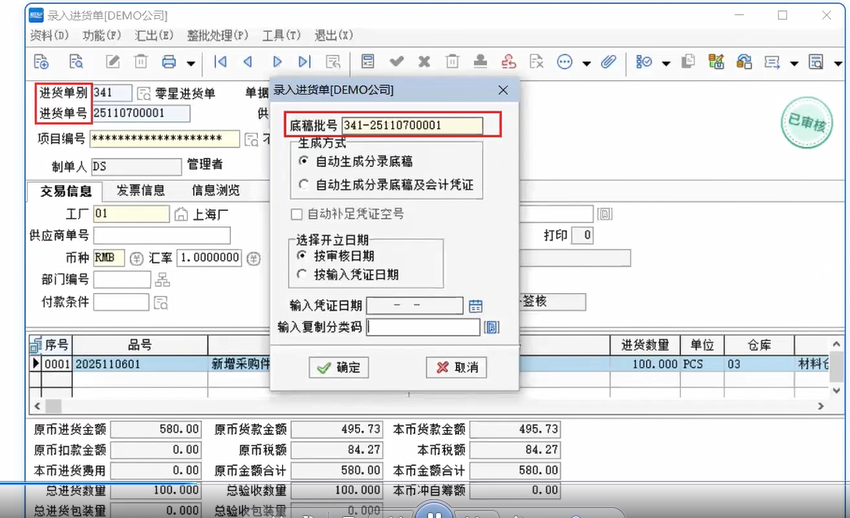
Task: Click the new document toolbar icon
Action: point(41,62)
